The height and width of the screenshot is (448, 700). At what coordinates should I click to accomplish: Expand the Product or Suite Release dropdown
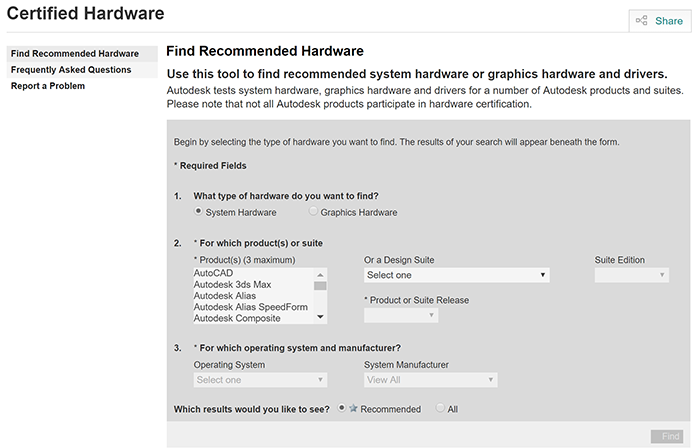coord(400,315)
